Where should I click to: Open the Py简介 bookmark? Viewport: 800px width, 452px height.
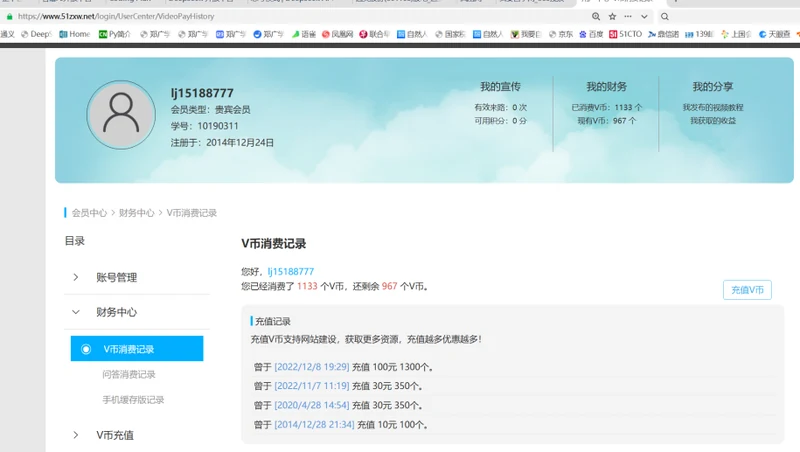tap(115, 34)
